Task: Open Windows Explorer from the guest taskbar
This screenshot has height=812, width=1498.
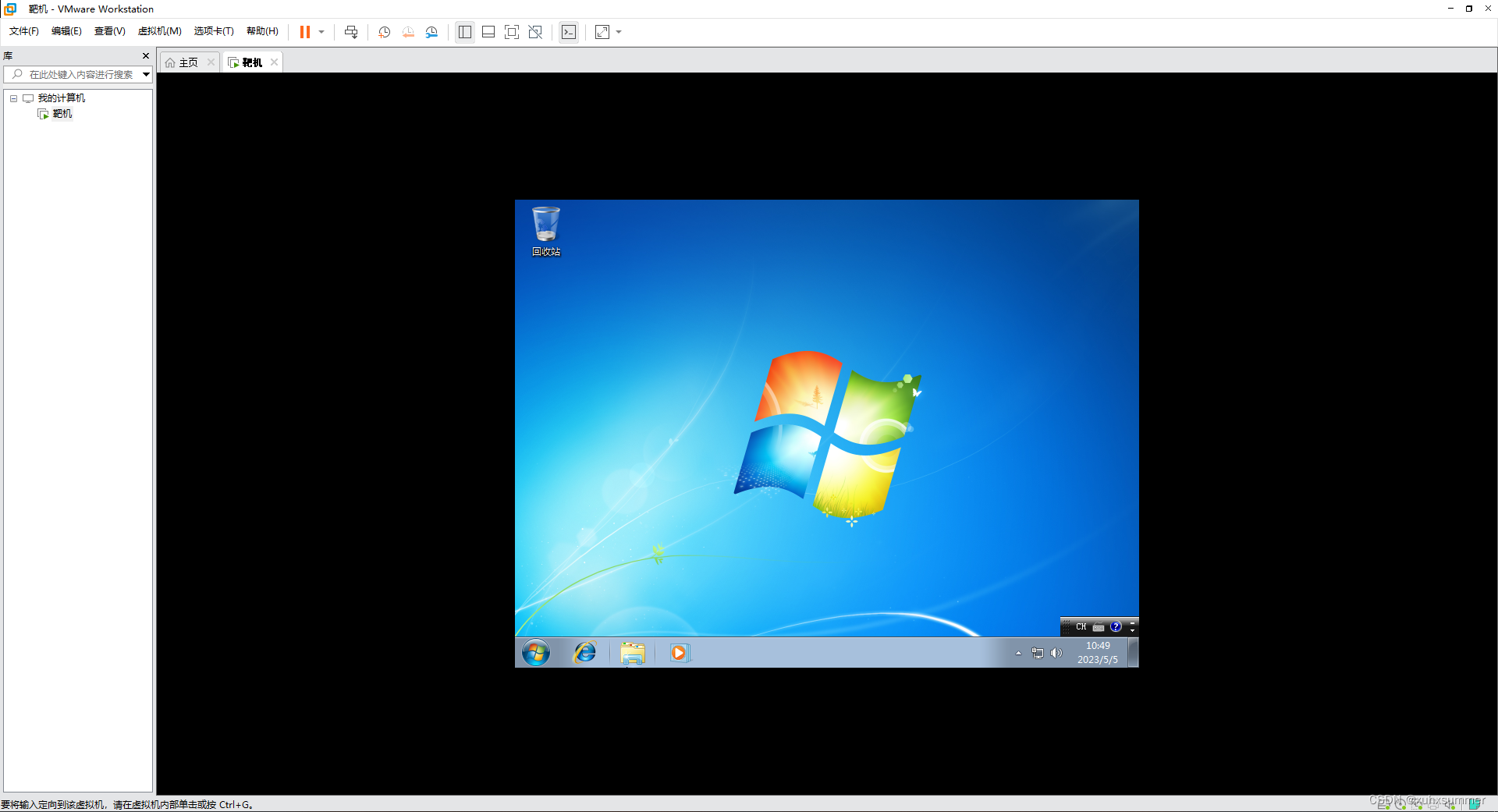Action: (x=633, y=653)
